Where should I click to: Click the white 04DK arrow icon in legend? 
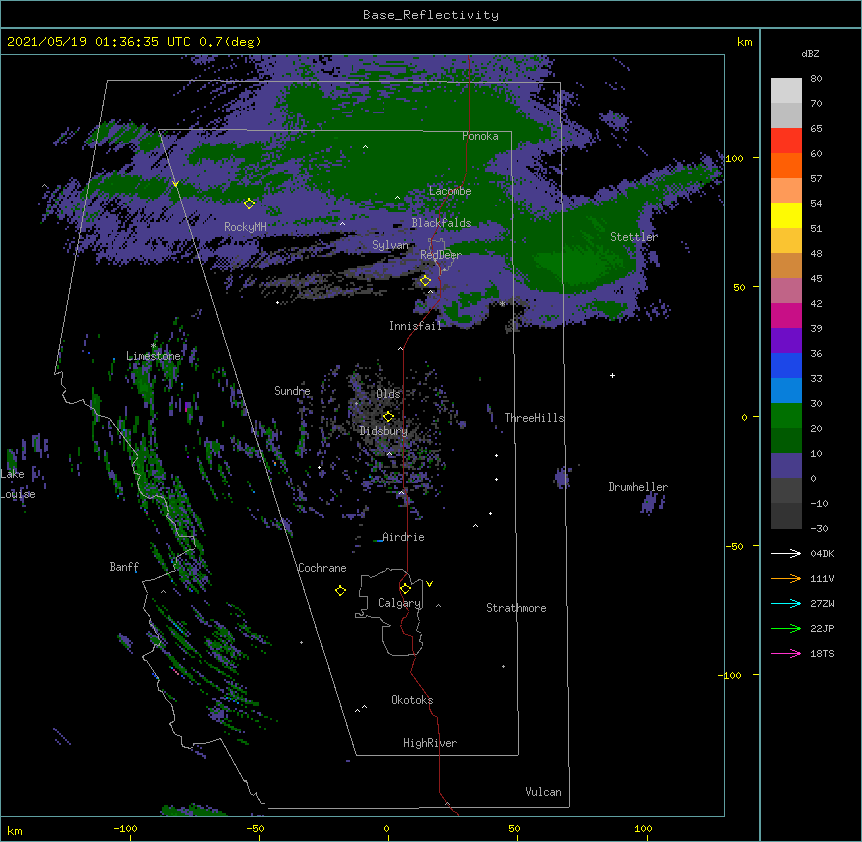pyautogui.click(x=786, y=553)
